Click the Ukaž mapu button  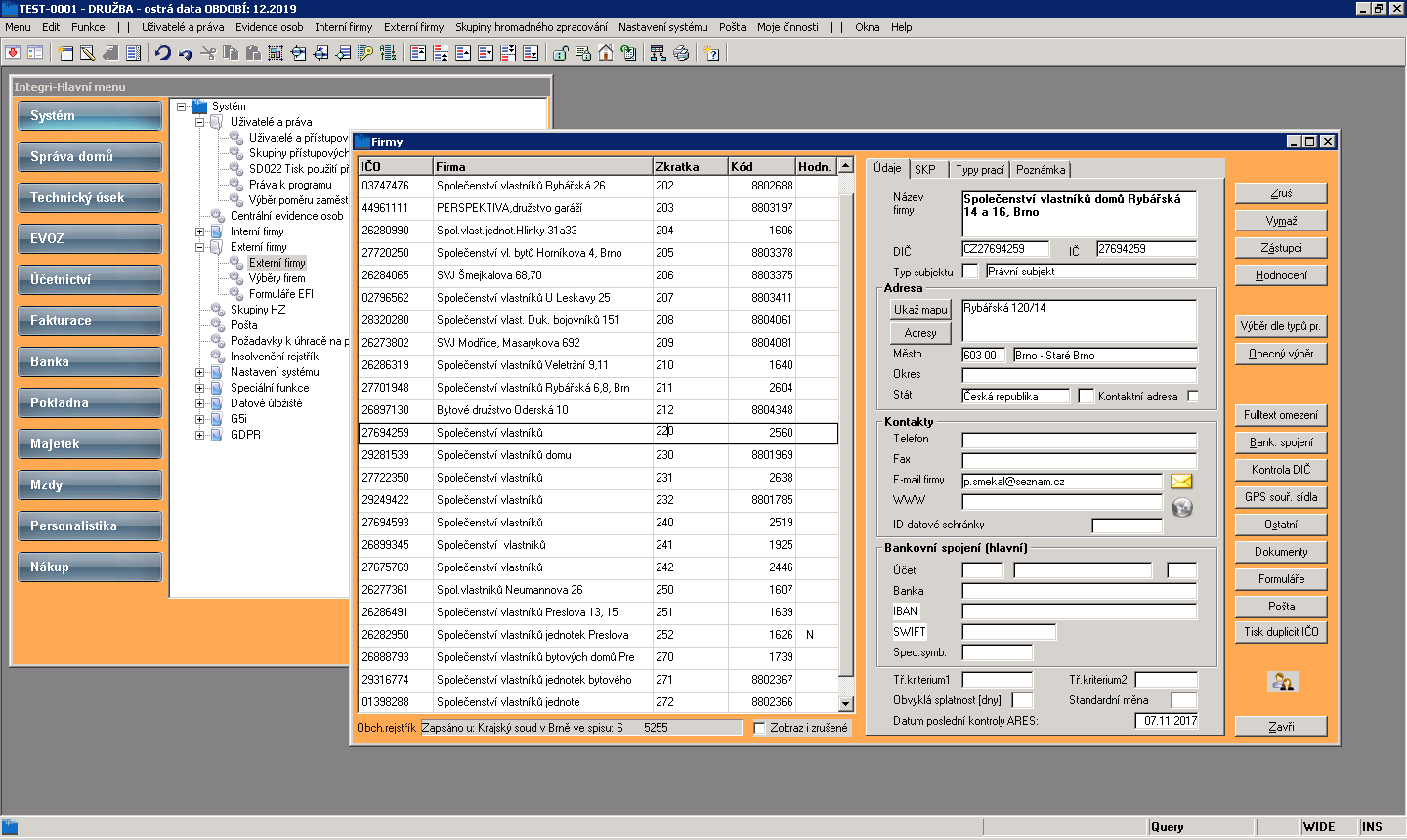(x=920, y=310)
